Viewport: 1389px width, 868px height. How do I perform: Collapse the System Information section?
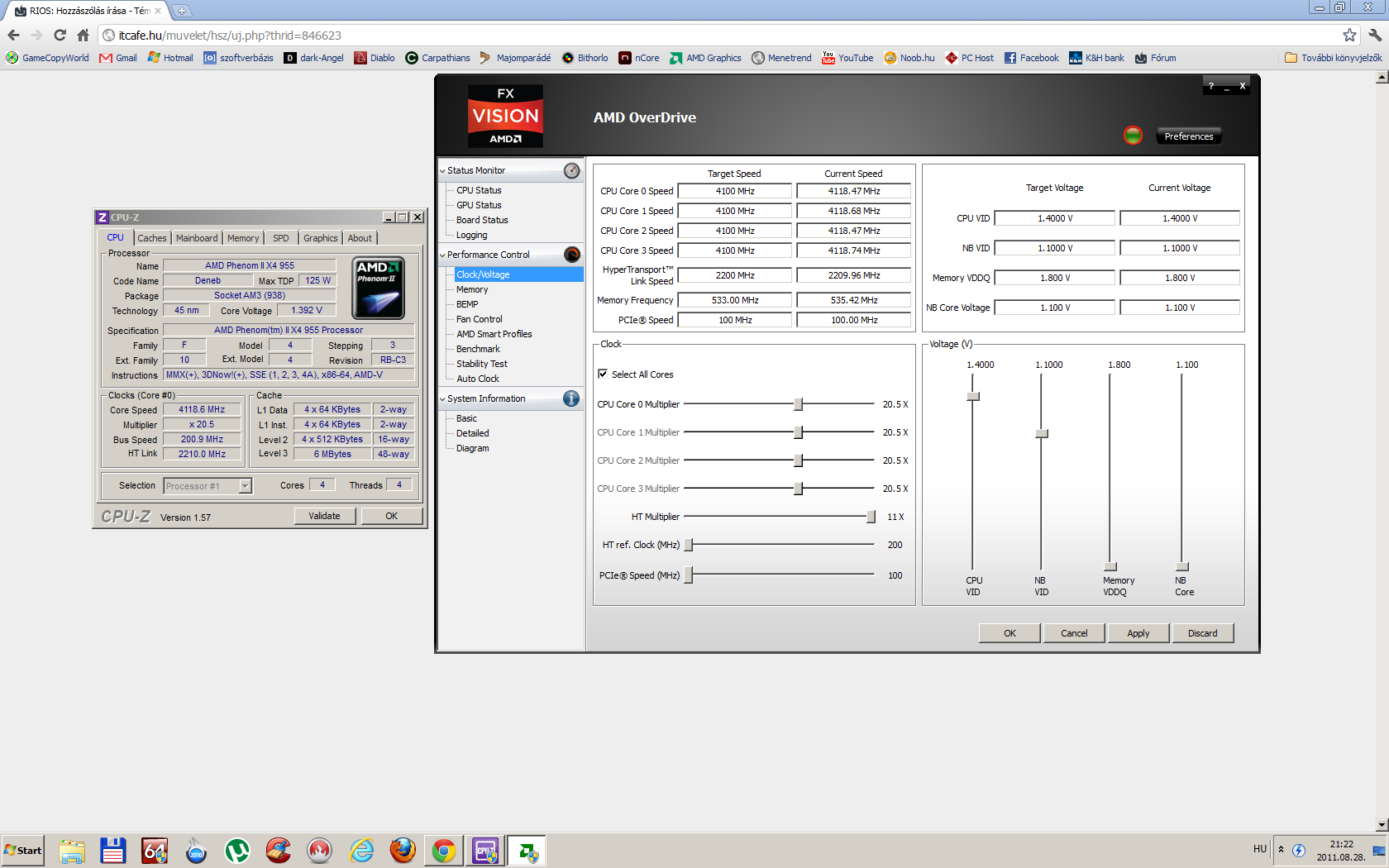[442, 399]
